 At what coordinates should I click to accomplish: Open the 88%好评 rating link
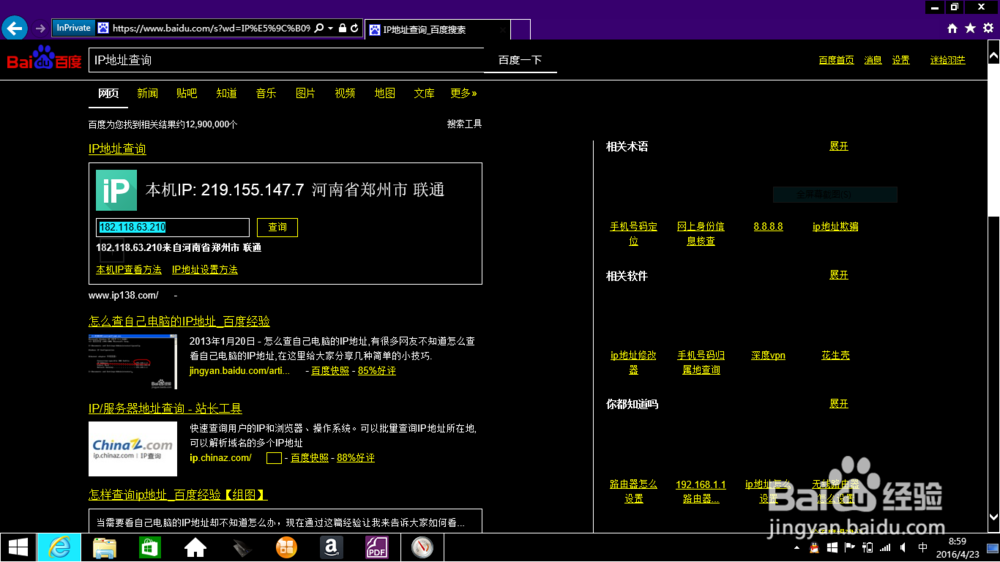coord(356,458)
